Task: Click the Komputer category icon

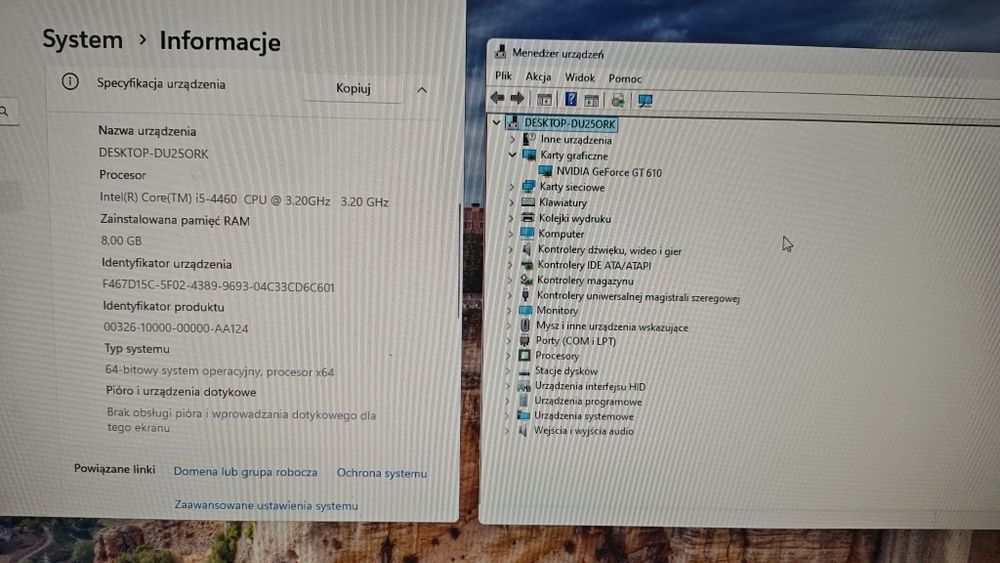Action: pos(527,233)
